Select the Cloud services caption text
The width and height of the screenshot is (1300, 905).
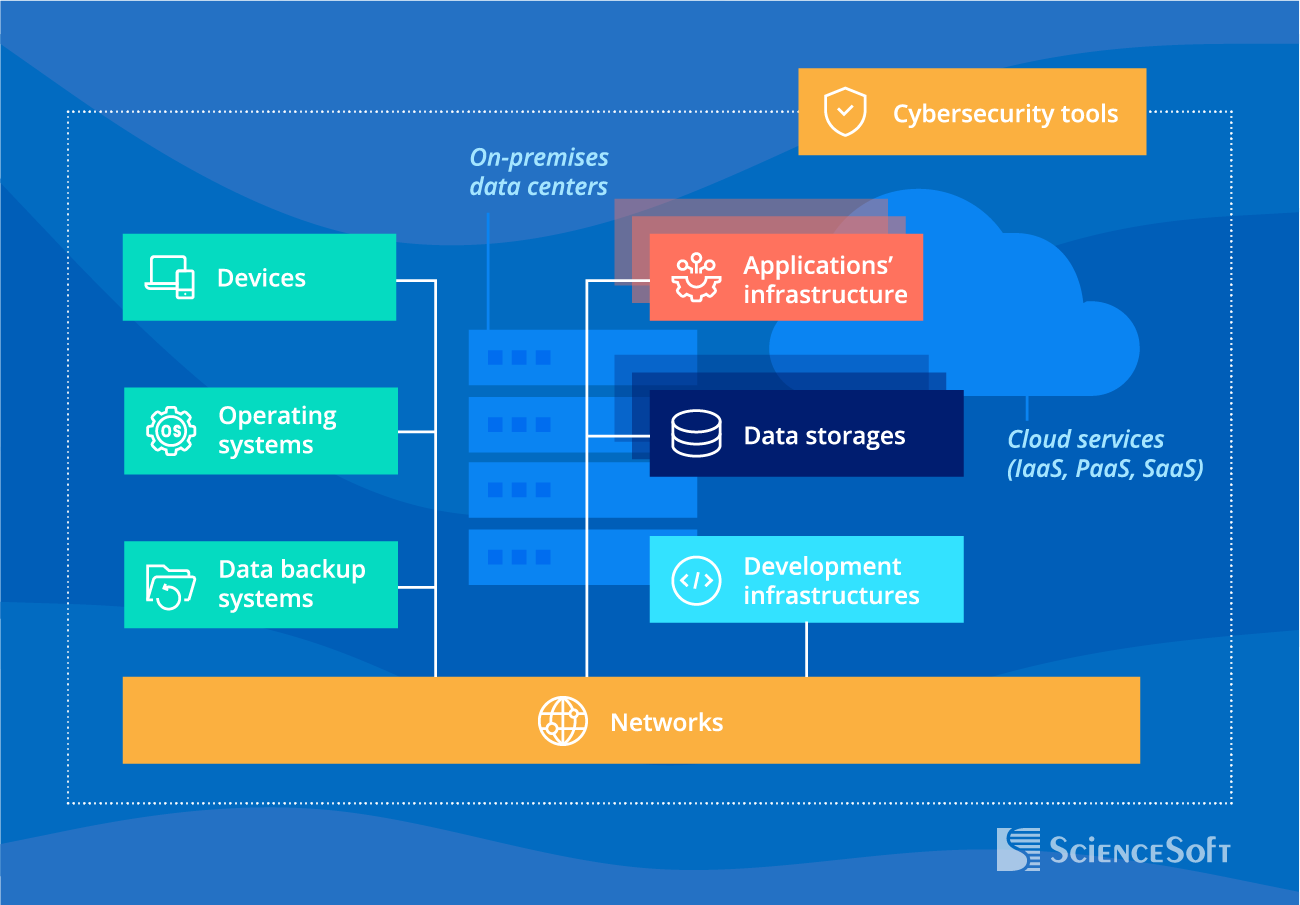[1104, 454]
